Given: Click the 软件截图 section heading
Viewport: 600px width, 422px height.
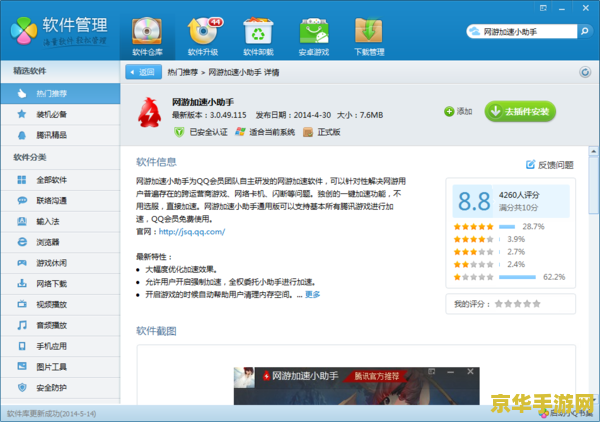Looking at the screenshot, I should (156, 331).
